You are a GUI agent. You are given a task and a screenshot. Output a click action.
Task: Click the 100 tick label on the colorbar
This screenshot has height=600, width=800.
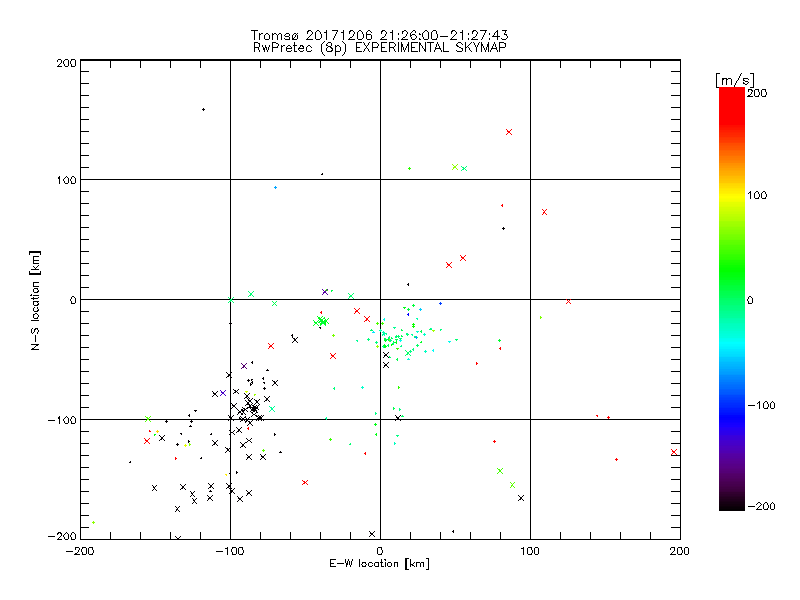pyautogui.click(x=757, y=195)
